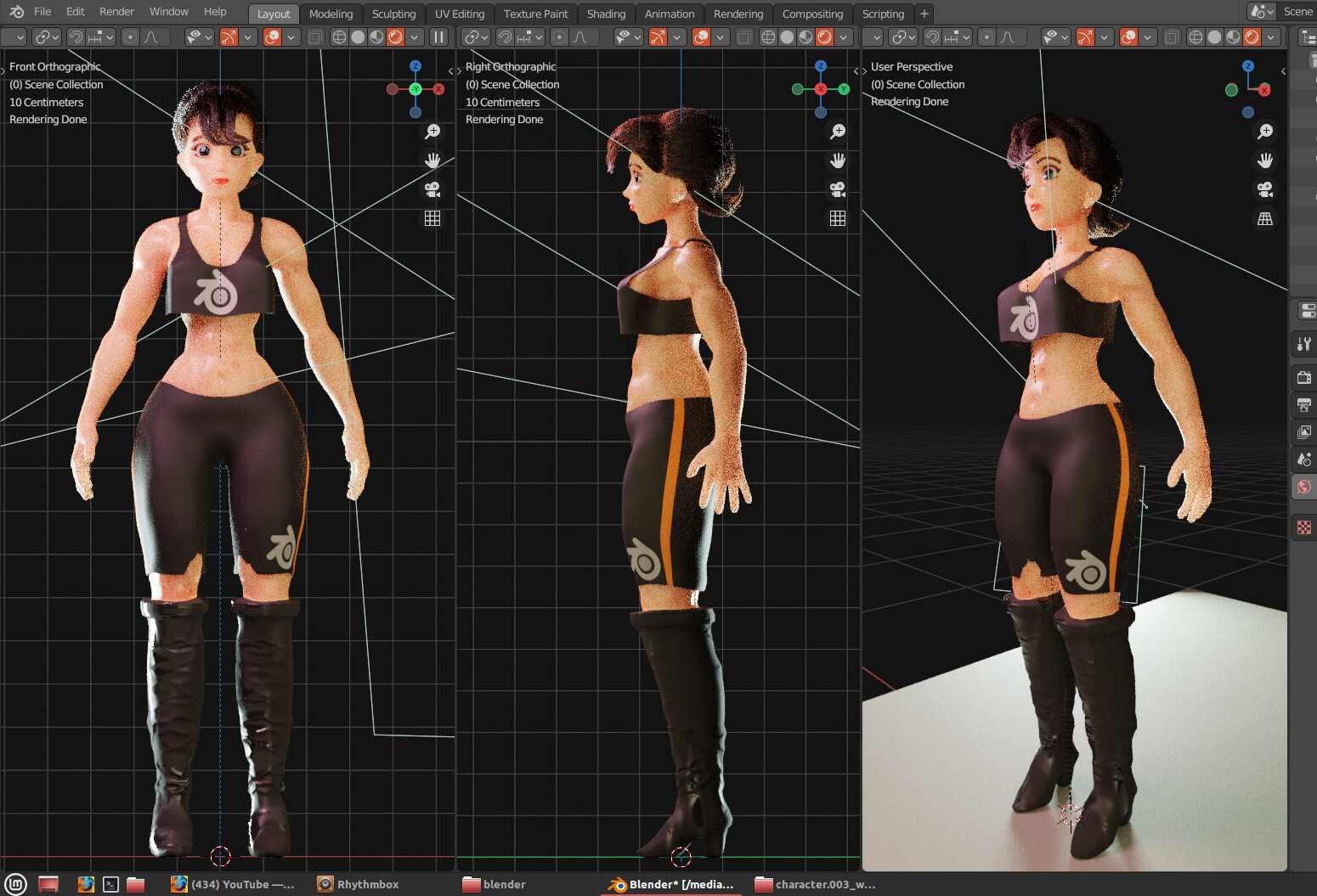The image size is (1317, 896).
Task: Switch to the Sculpting workspace tab
Action: tap(393, 14)
